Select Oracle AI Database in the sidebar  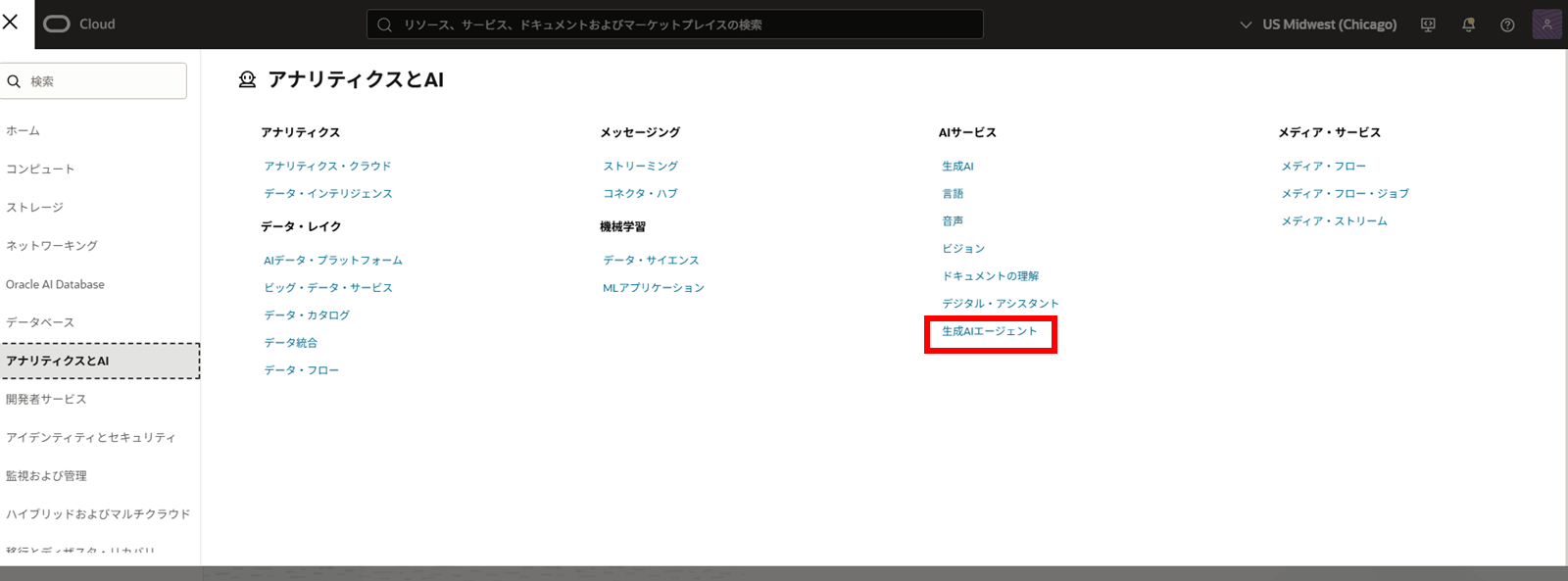tap(55, 284)
